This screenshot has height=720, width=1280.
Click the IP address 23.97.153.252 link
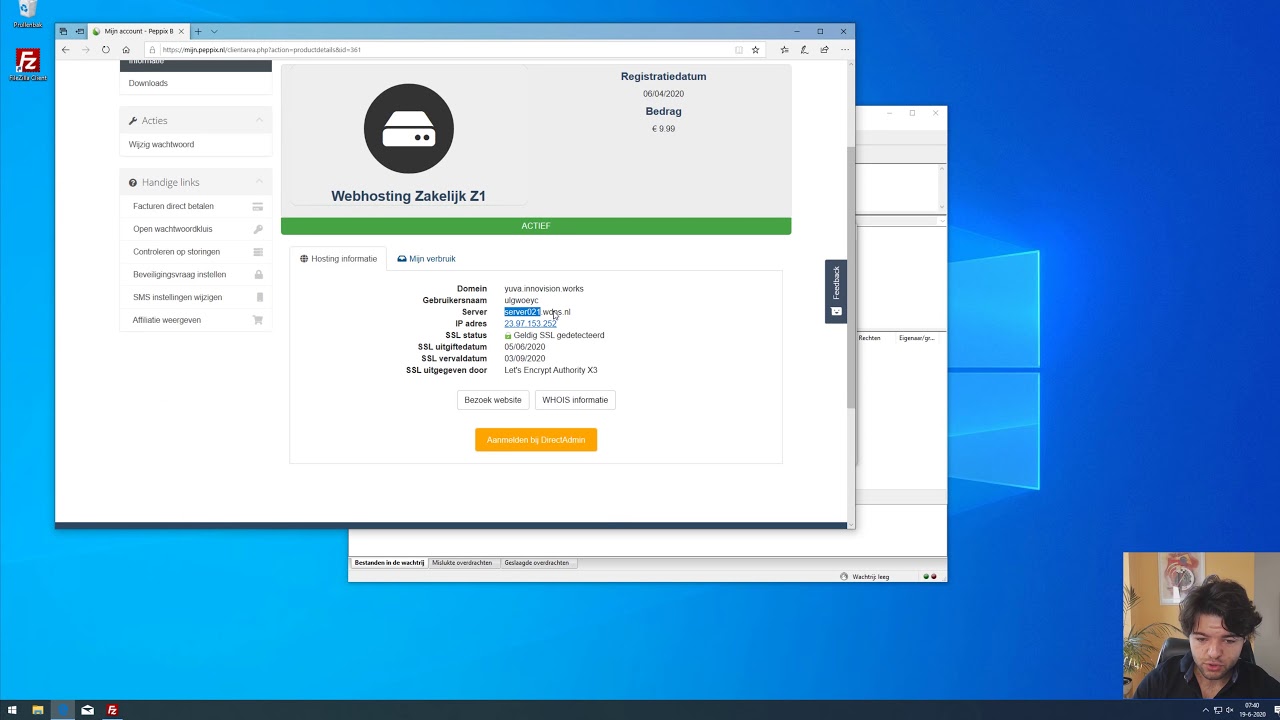530,324
